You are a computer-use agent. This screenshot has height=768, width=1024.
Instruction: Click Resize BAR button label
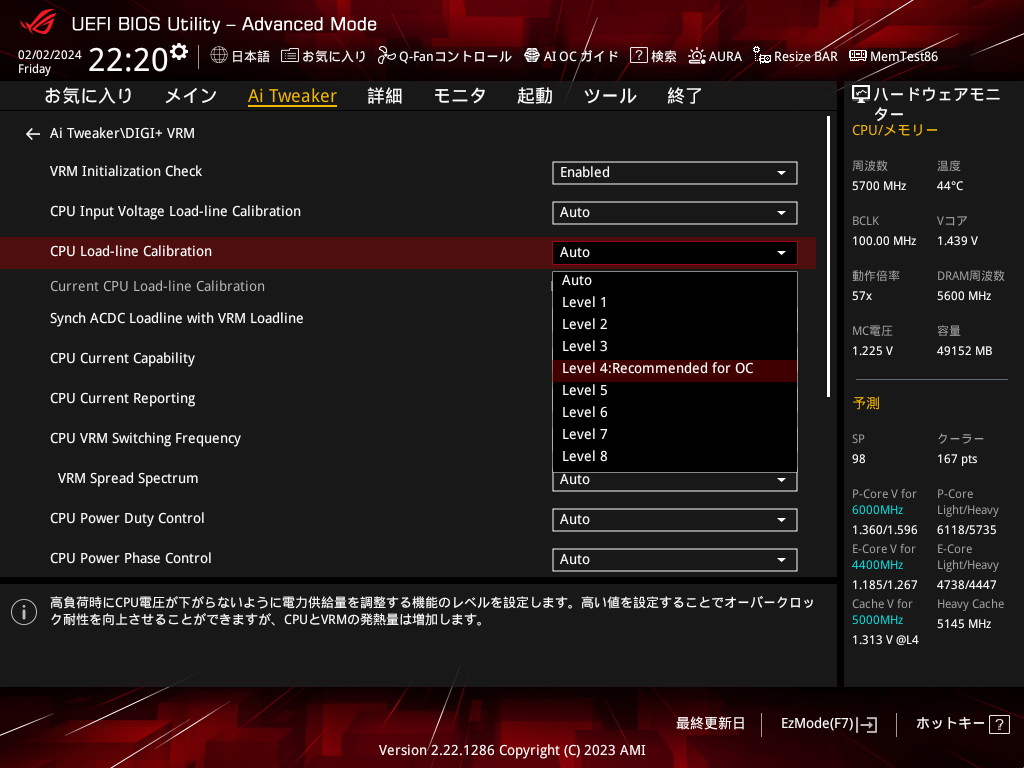click(x=805, y=57)
